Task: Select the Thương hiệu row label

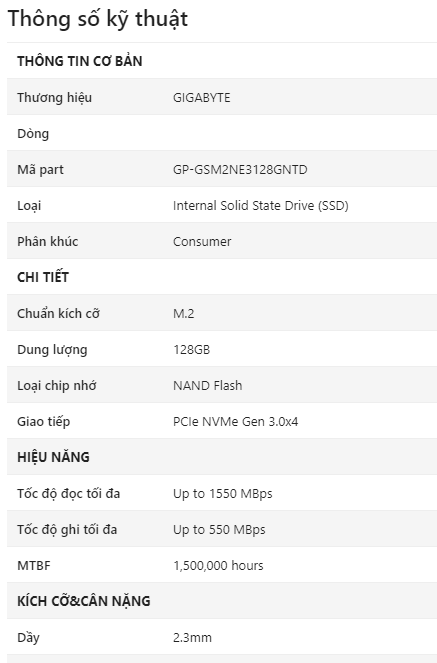Action: click(55, 98)
